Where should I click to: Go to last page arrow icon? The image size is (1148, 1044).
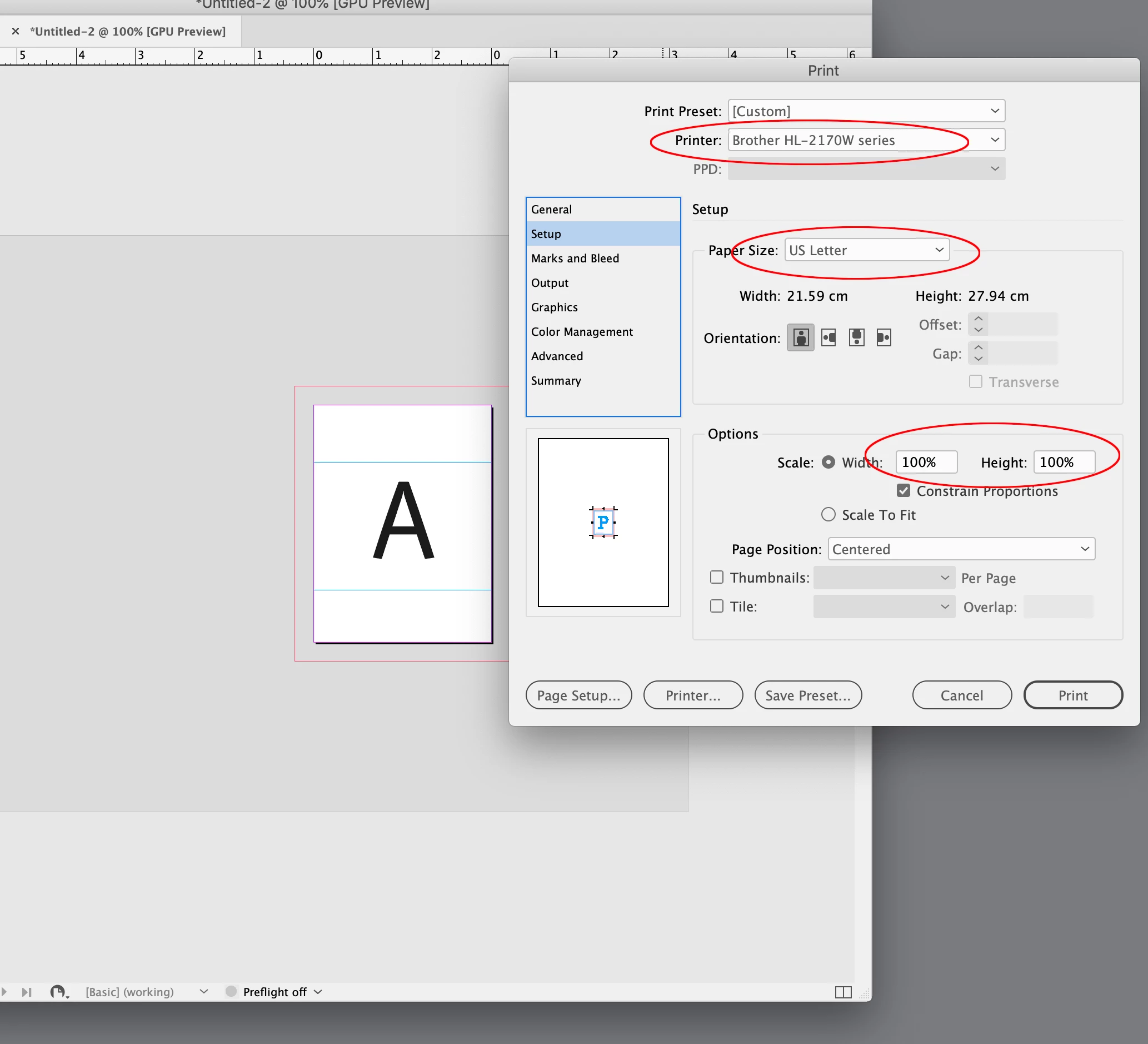(26, 992)
